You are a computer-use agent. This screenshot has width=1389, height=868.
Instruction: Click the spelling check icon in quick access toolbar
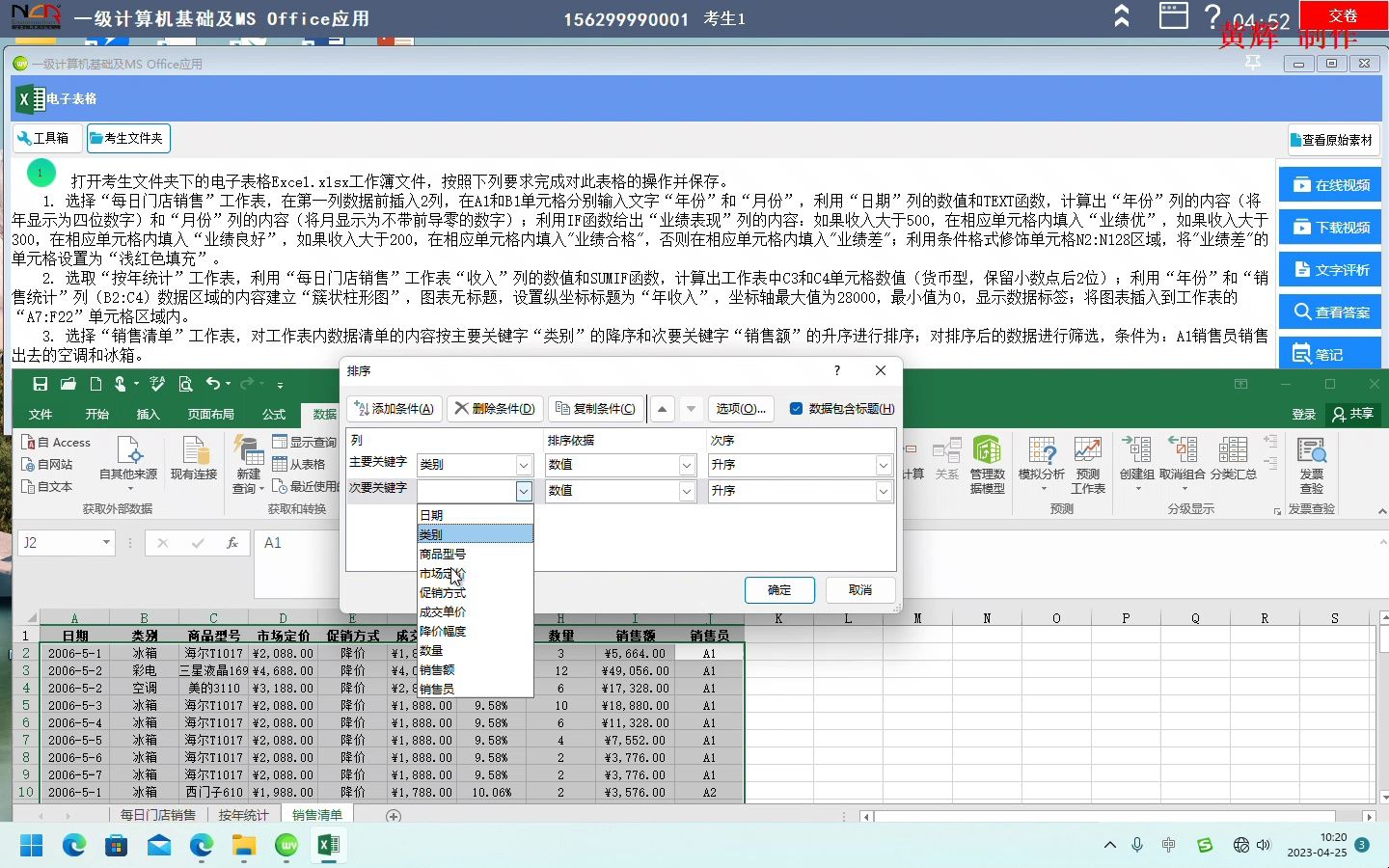tap(157, 384)
